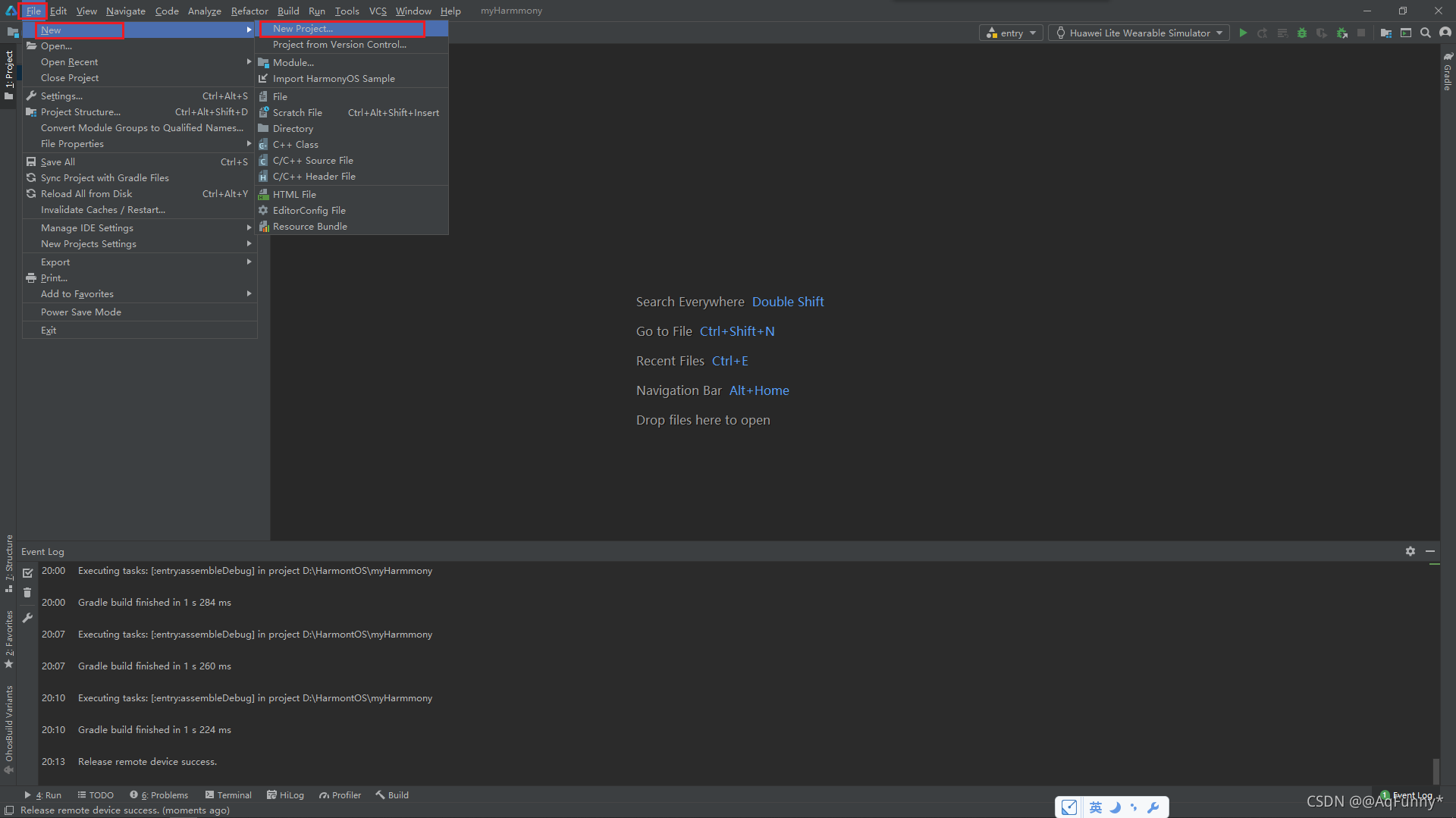
Task: Click the Event Log vertical scrollbar thumb
Action: click(x=1435, y=771)
